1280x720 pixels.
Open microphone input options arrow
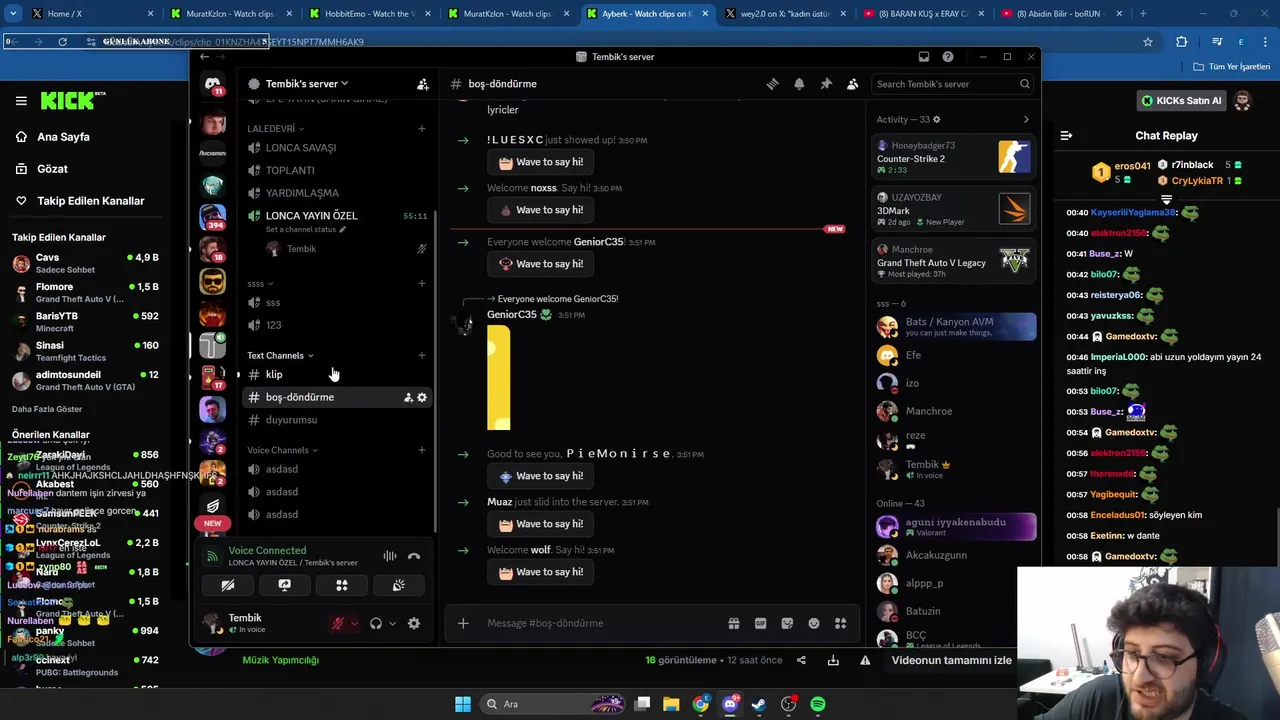pyautogui.click(x=354, y=624)
